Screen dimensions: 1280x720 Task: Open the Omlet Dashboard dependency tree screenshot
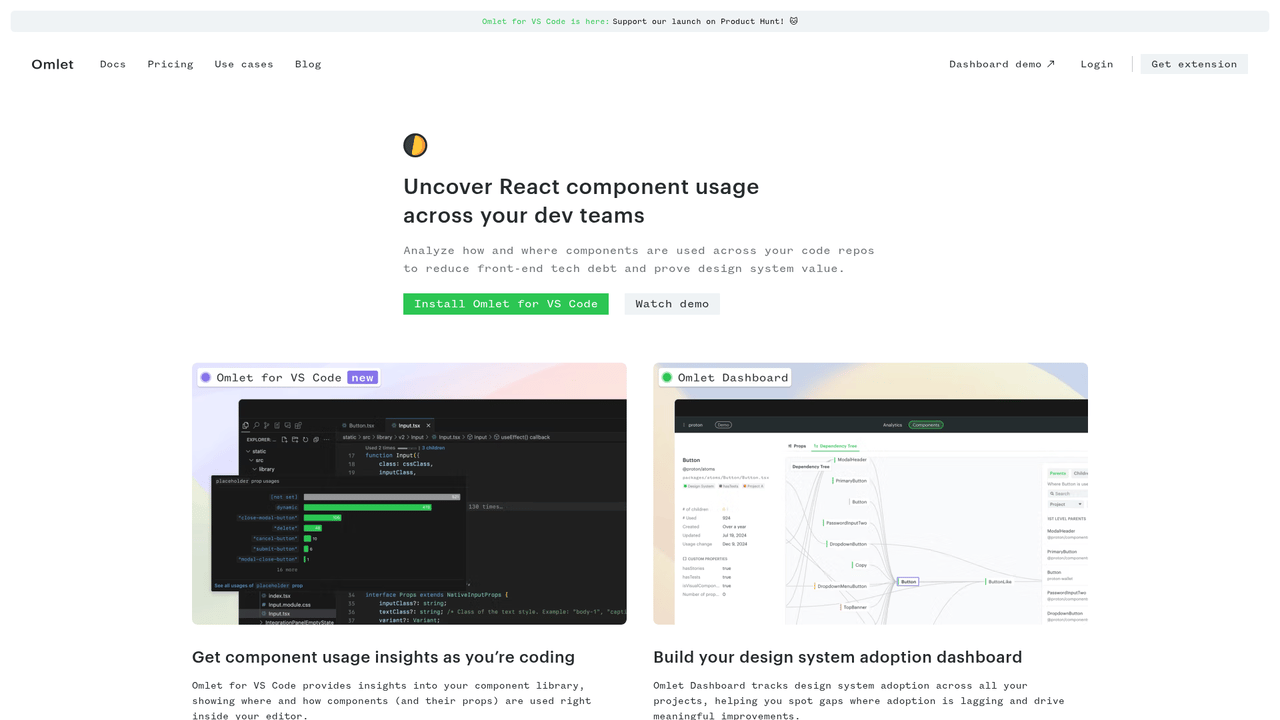point(870,494)
